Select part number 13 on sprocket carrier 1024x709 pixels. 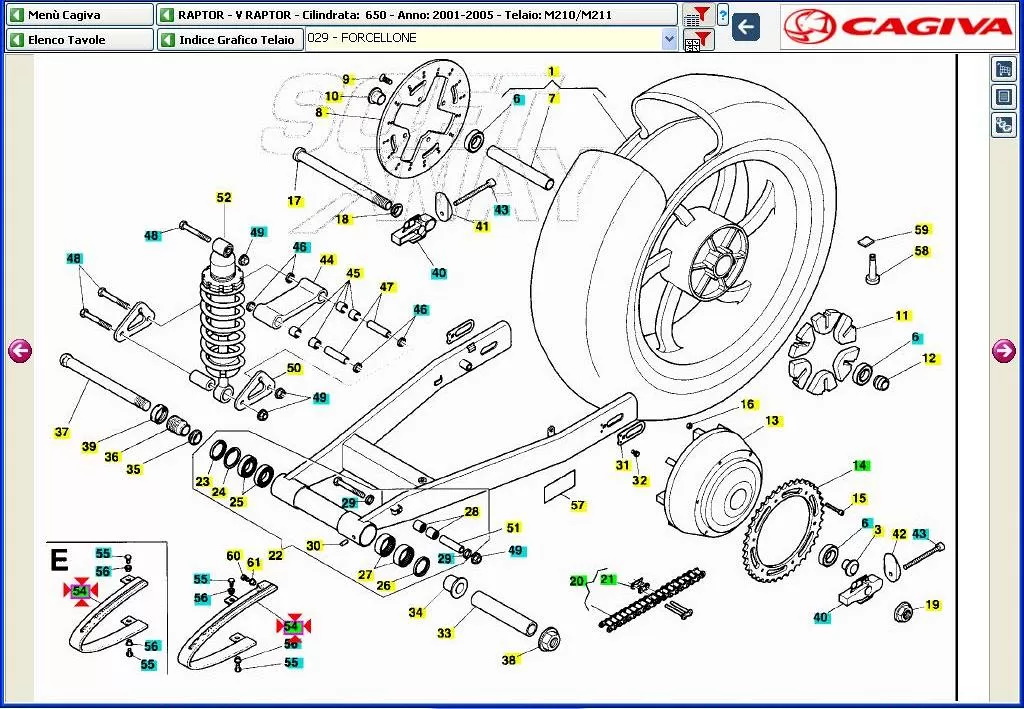772,421
